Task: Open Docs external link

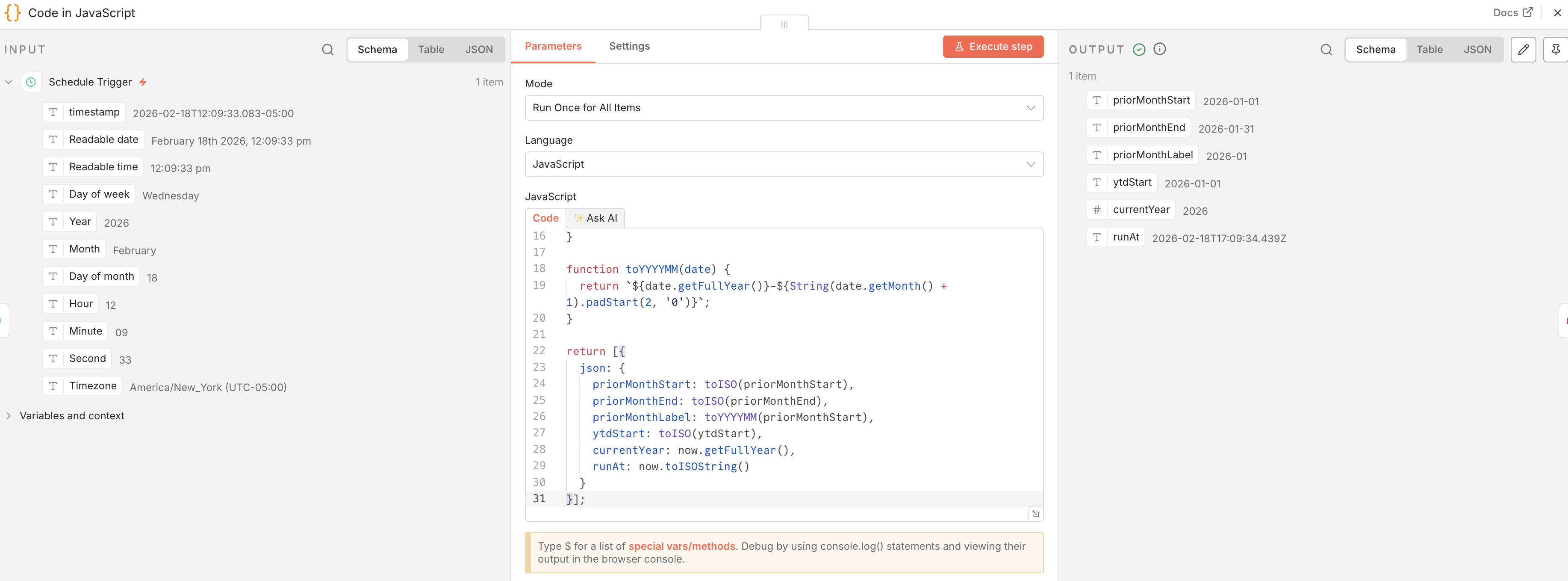Action: click(x=1512, y=12)
